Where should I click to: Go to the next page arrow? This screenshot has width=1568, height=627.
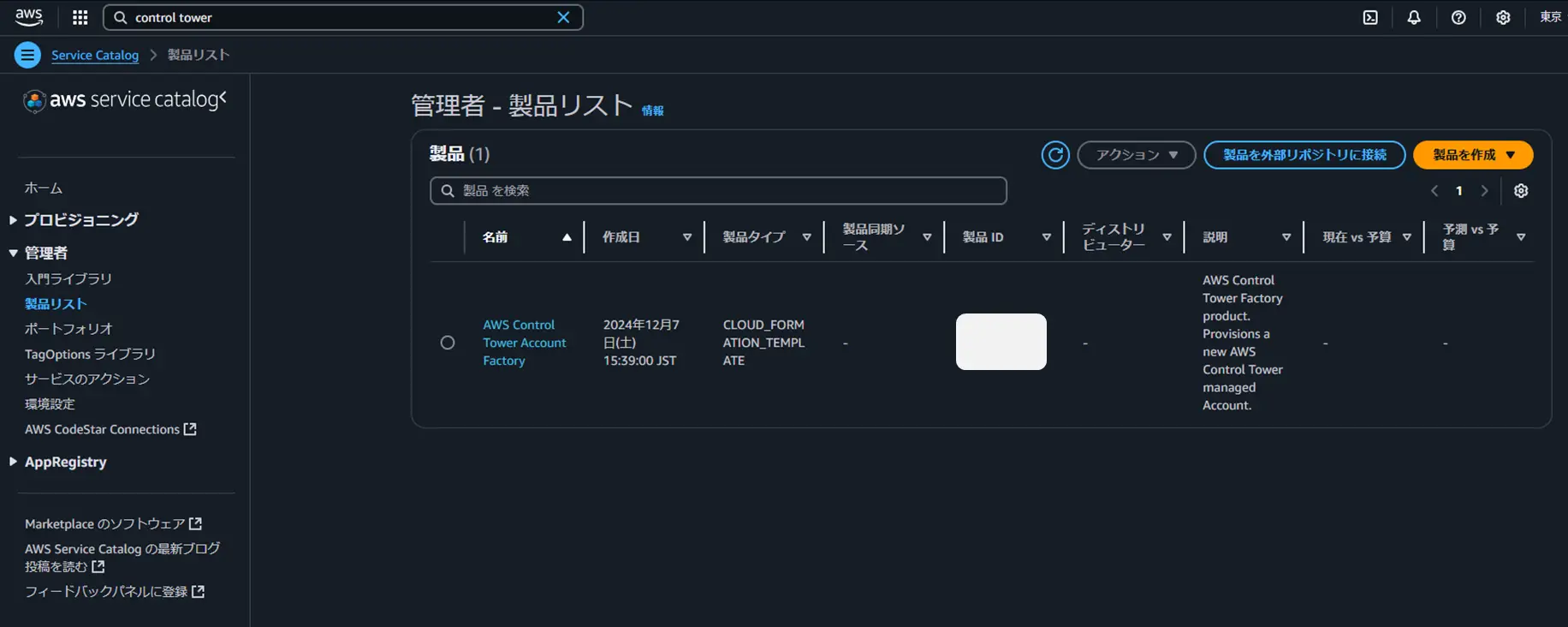point(1485,191)
